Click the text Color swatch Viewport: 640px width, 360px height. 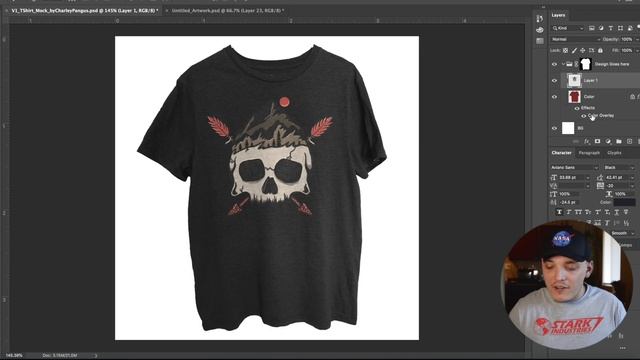coord(624,202)
